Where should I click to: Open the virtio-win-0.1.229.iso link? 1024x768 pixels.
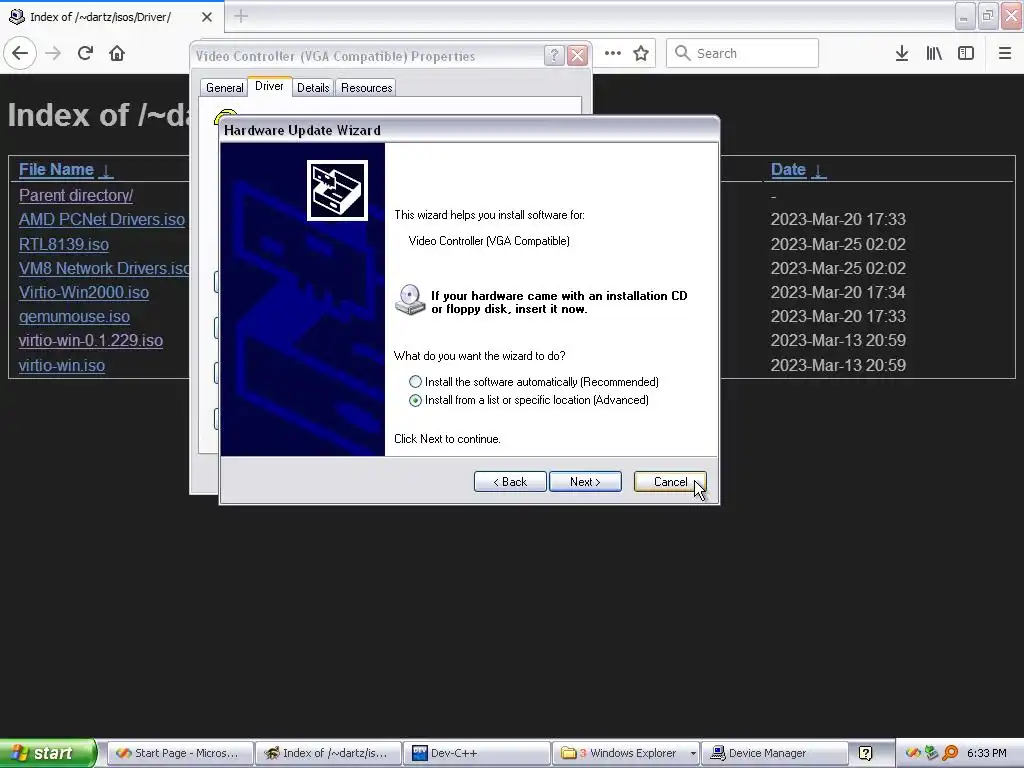click(x=91, y=341)
